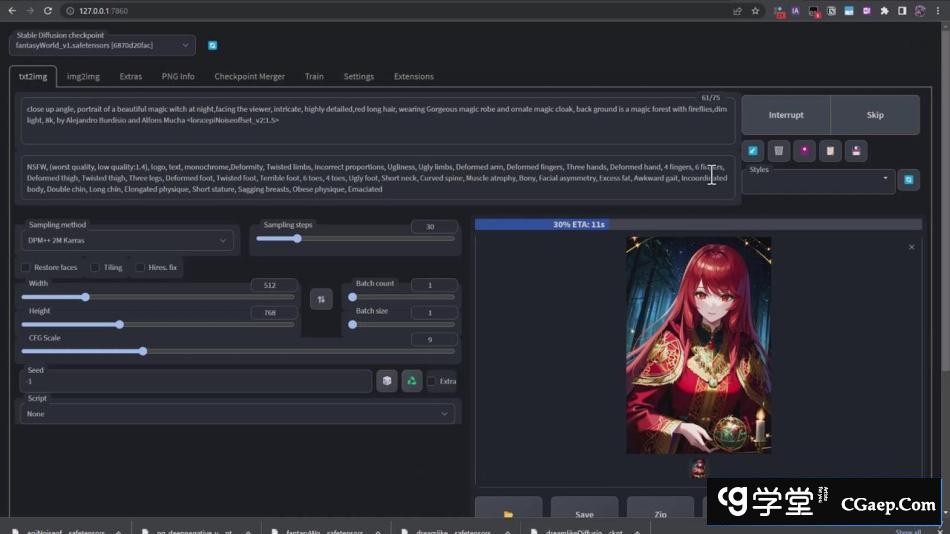Switch to the img2img tab
Viewport: 950px width, 534px height.
[x=83, y=76]
